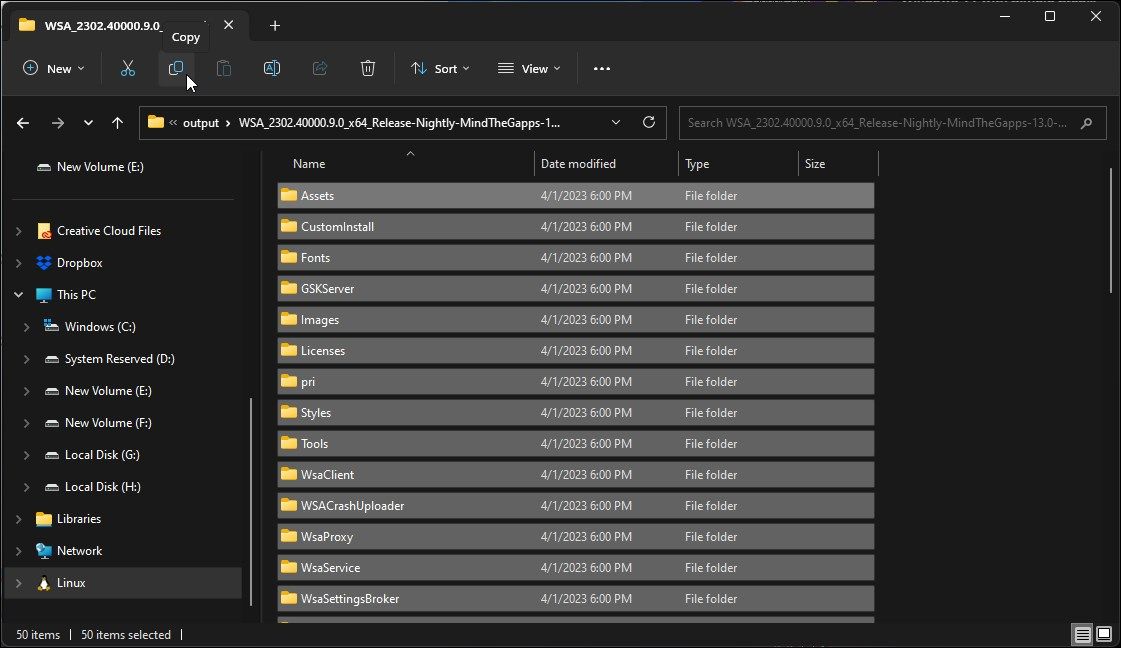
Task: Select Local Disk (G:) drive
Action: 102,455
